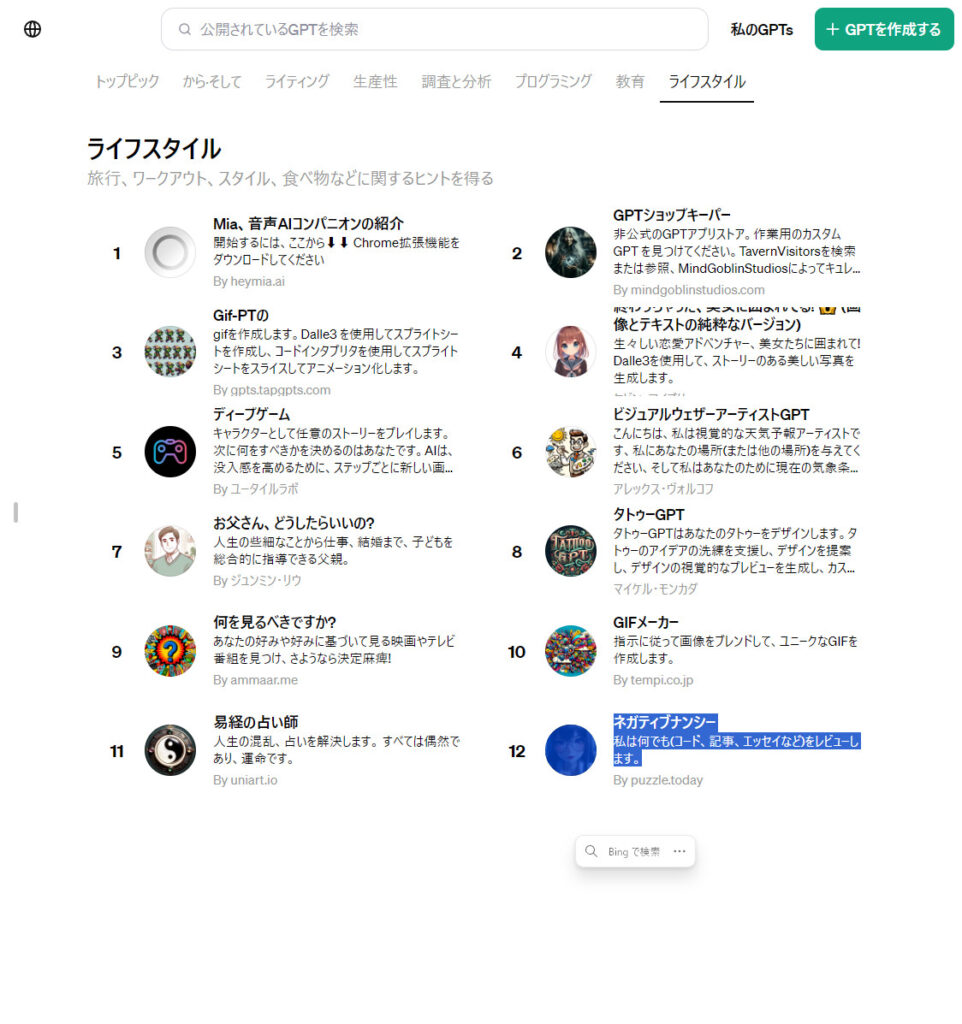962x1024 pixels.
Task: Click the ビジュアルウェザーアーティストGPT avatar thumbnail
Action: pos(570,452)
